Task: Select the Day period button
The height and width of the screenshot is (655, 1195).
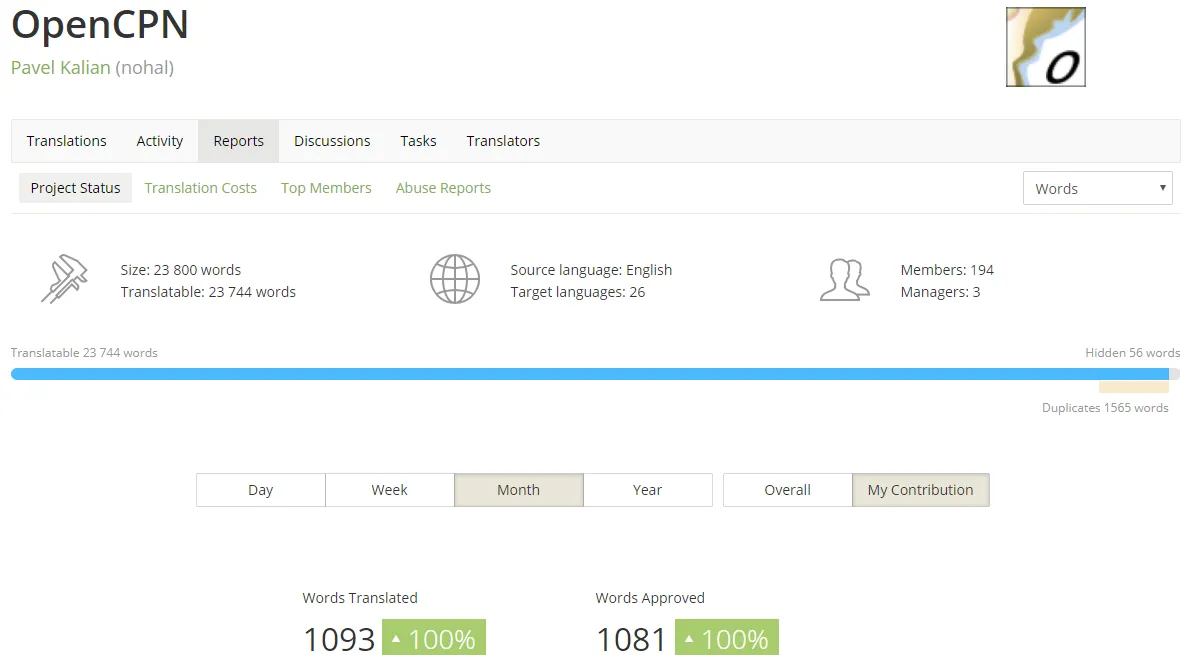Action: (x=261, y=490)
